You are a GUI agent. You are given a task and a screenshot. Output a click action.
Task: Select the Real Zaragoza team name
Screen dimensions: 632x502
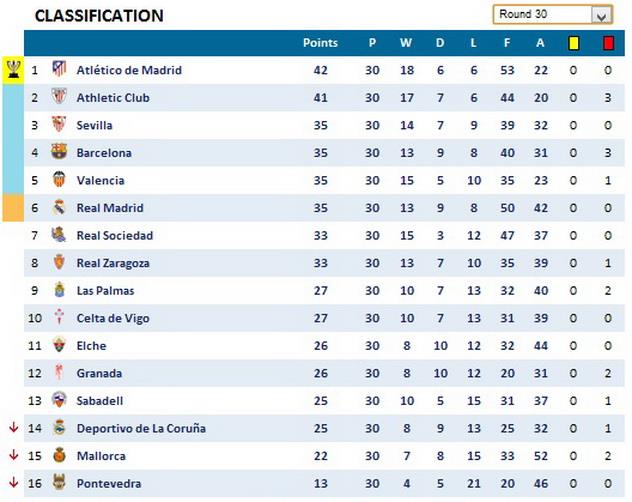point(113,263)
